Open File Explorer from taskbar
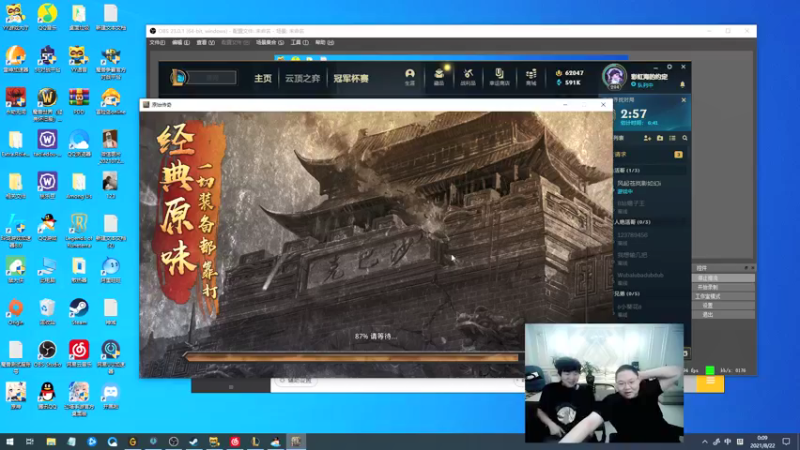 coord(51,441)
